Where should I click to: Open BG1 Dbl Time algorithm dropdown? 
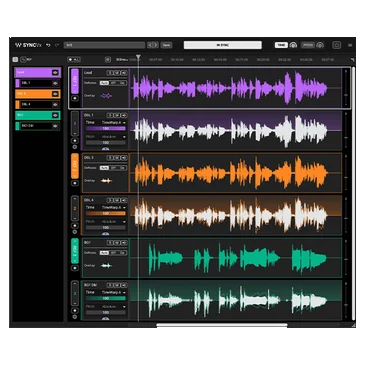click(114, 292)
